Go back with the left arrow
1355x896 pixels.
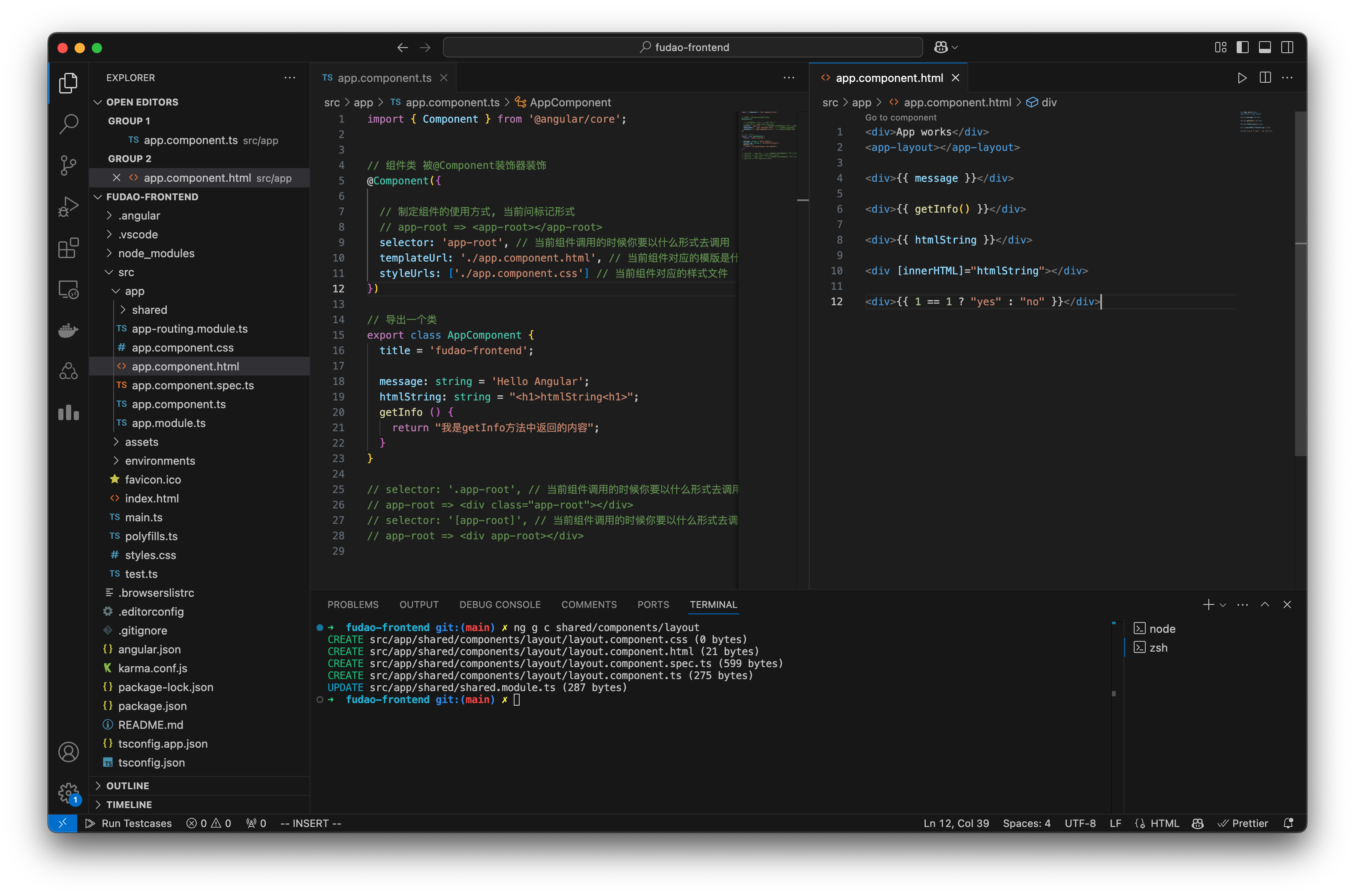coord(402,48)
